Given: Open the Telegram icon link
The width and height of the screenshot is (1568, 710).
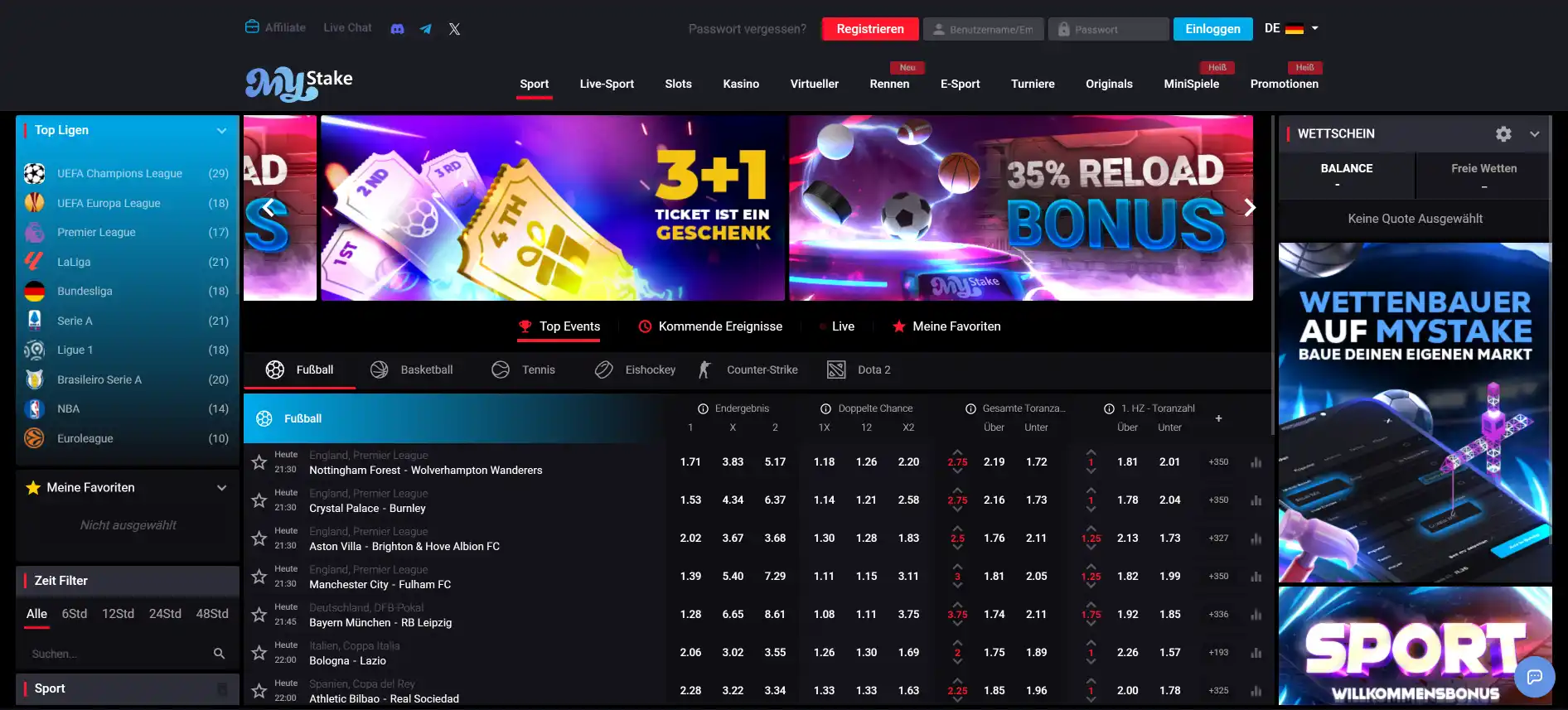Looking at the screenshot, I should pos(425,29).
